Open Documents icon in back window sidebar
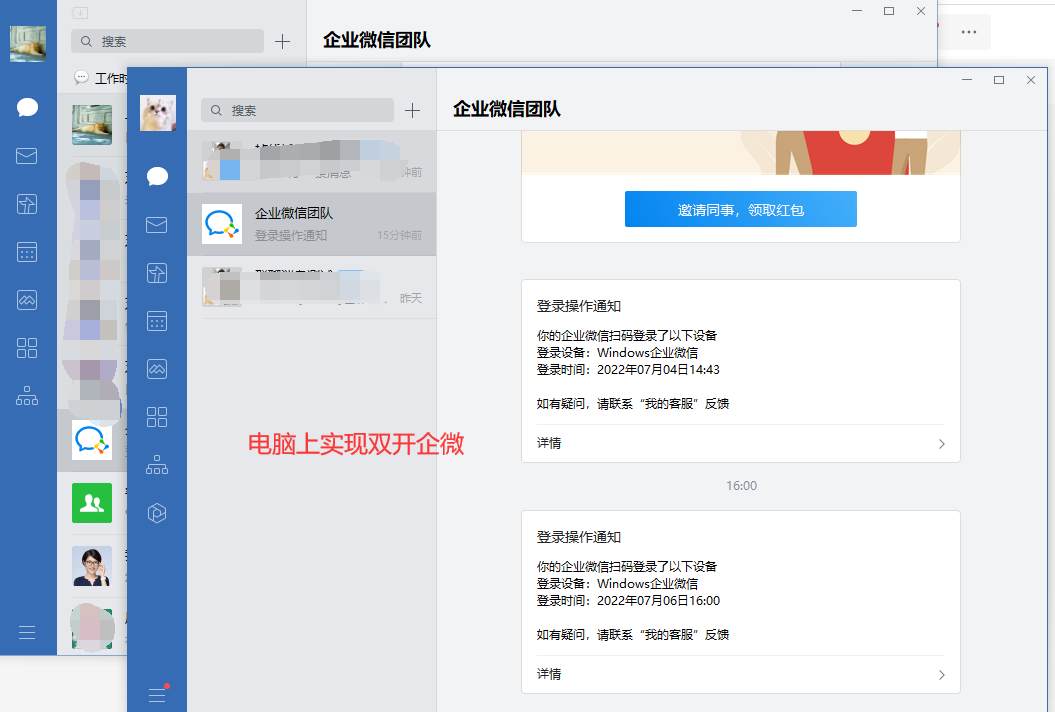1055x712 pixels. pyautogui.click(x=27, y=204)
